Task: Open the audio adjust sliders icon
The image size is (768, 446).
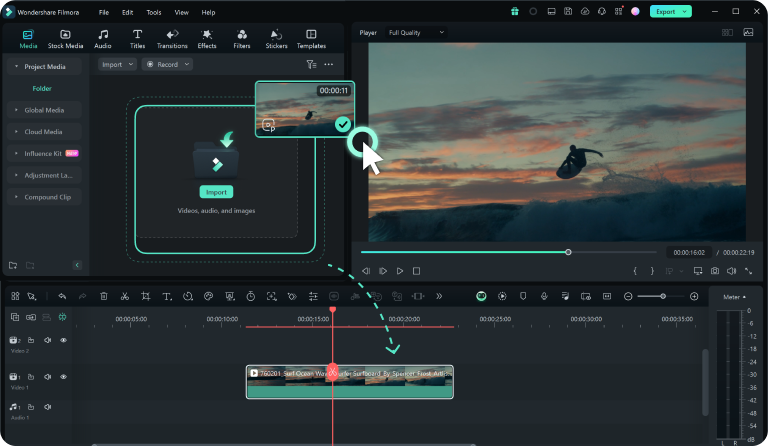Action: (x=313, y=296)
